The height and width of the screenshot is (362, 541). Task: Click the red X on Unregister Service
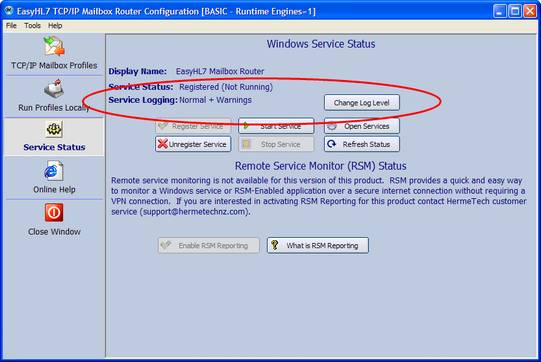point(163,144)
